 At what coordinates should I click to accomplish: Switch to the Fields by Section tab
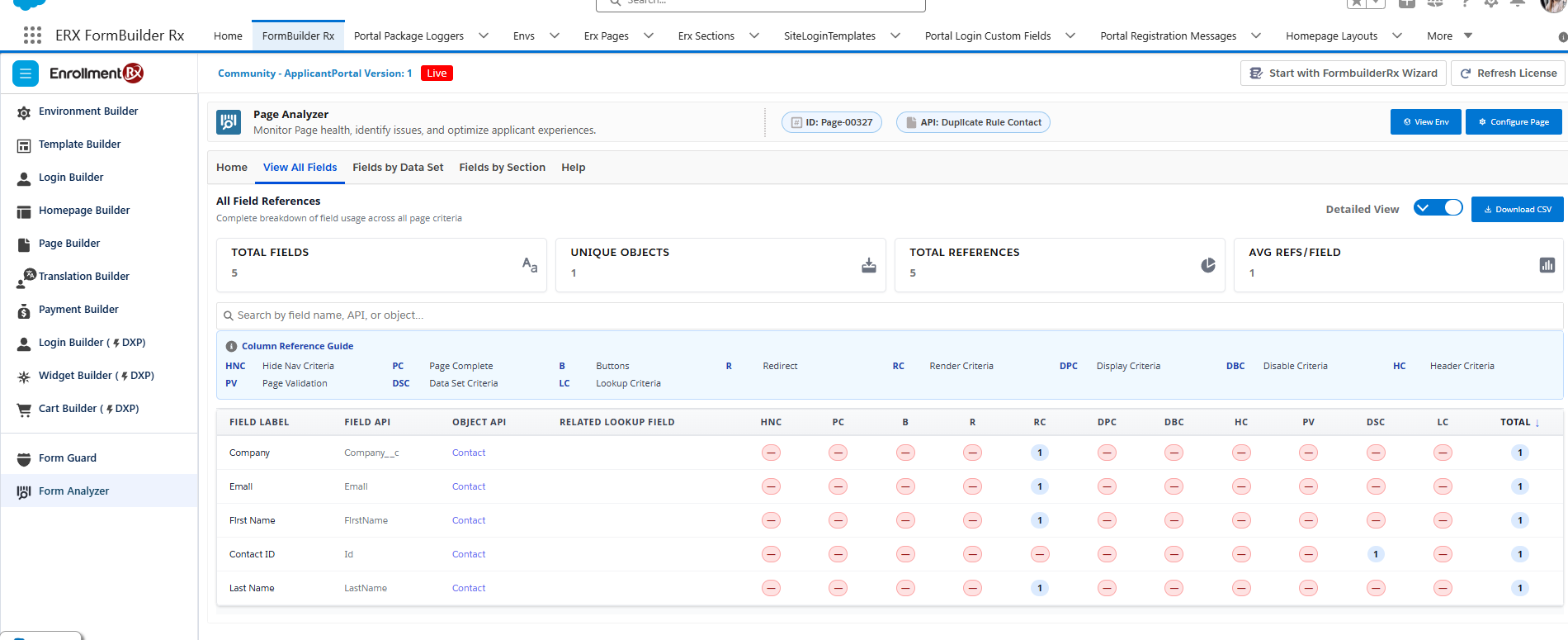[x=502, y=167]
